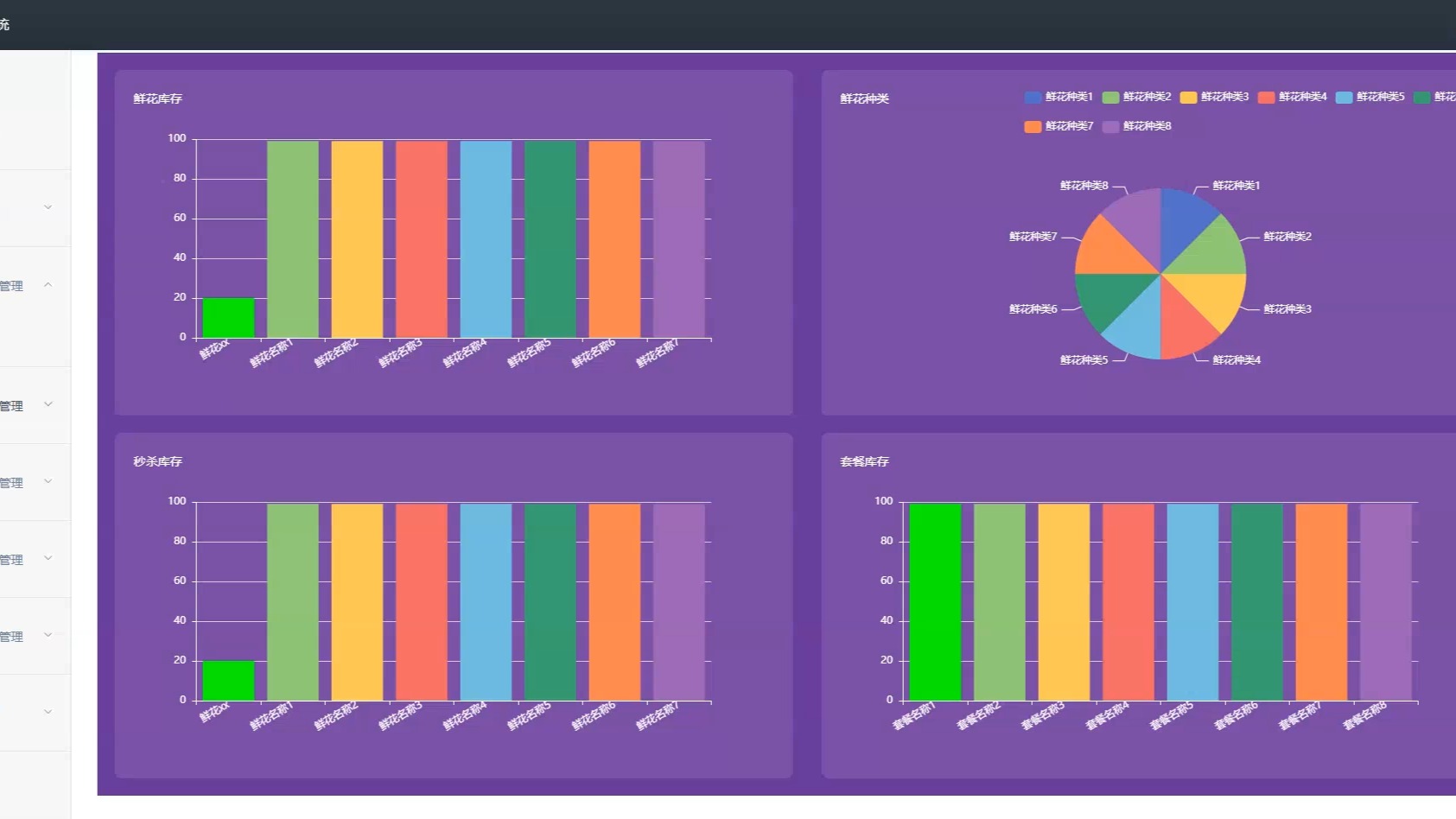Click the 鲜花名称2 bar in 秒杀库存 chart
Viewport: 1456px width, 819px height.
click(x=357, y=602)
